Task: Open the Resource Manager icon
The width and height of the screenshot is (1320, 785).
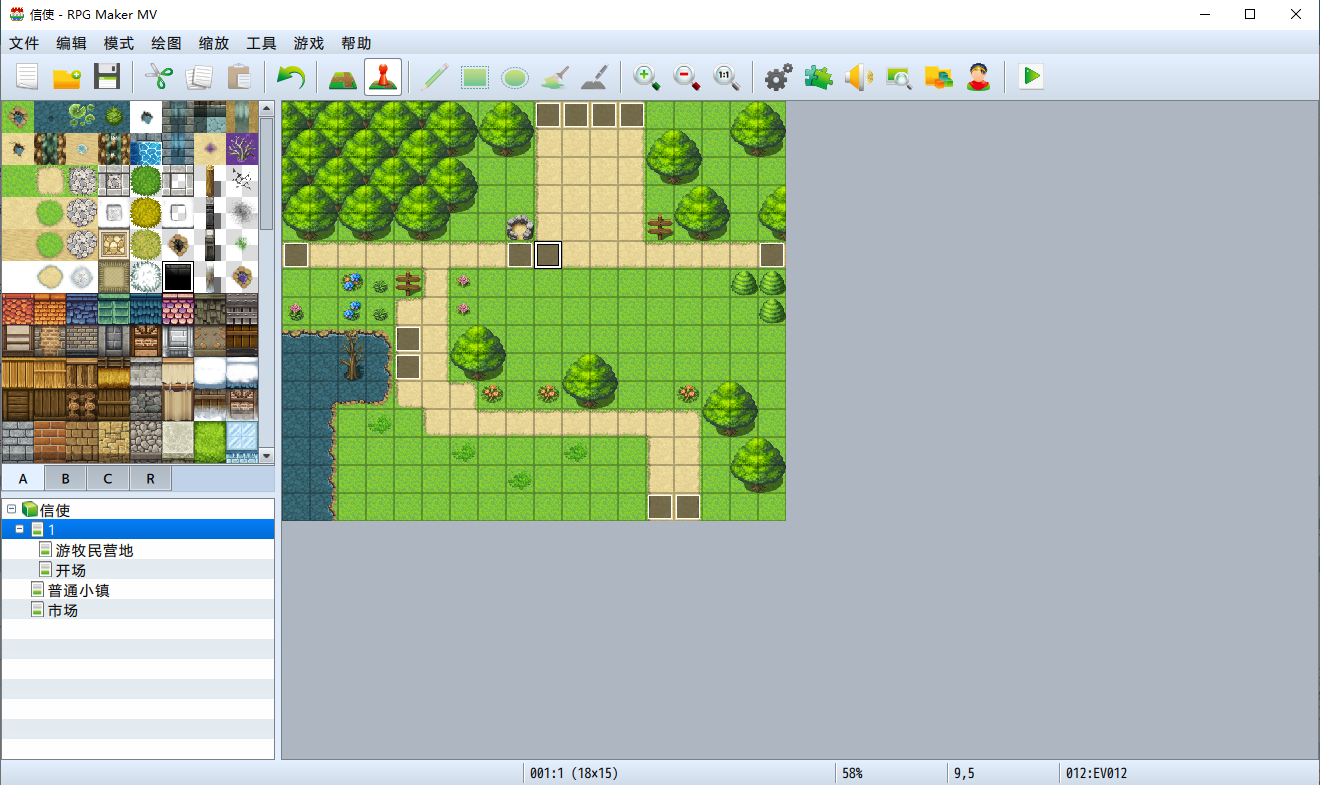Action: click(x=939, y=77)
